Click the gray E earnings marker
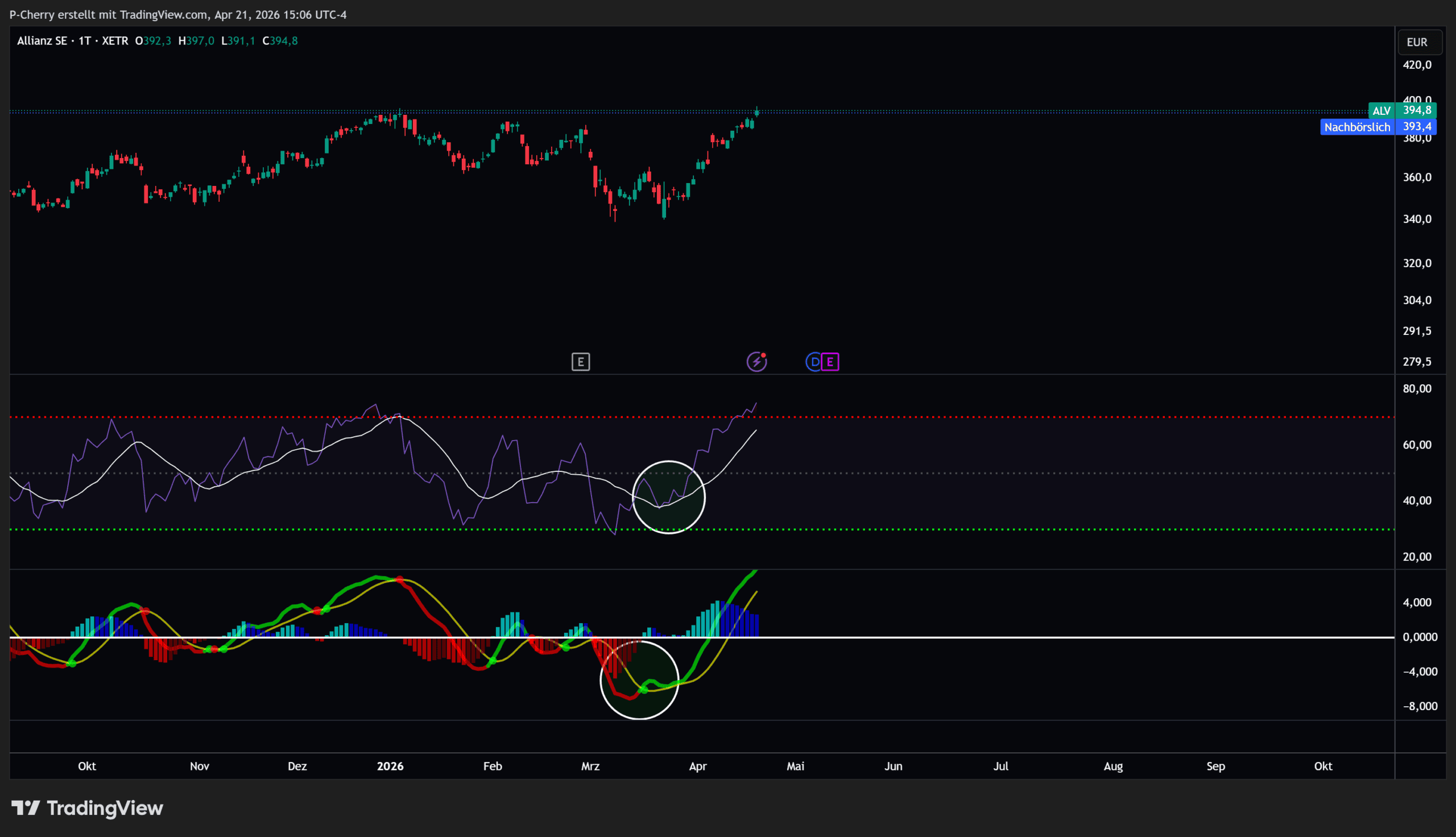The height and width of the screenshot is (837, 1456). pos(581,362)
